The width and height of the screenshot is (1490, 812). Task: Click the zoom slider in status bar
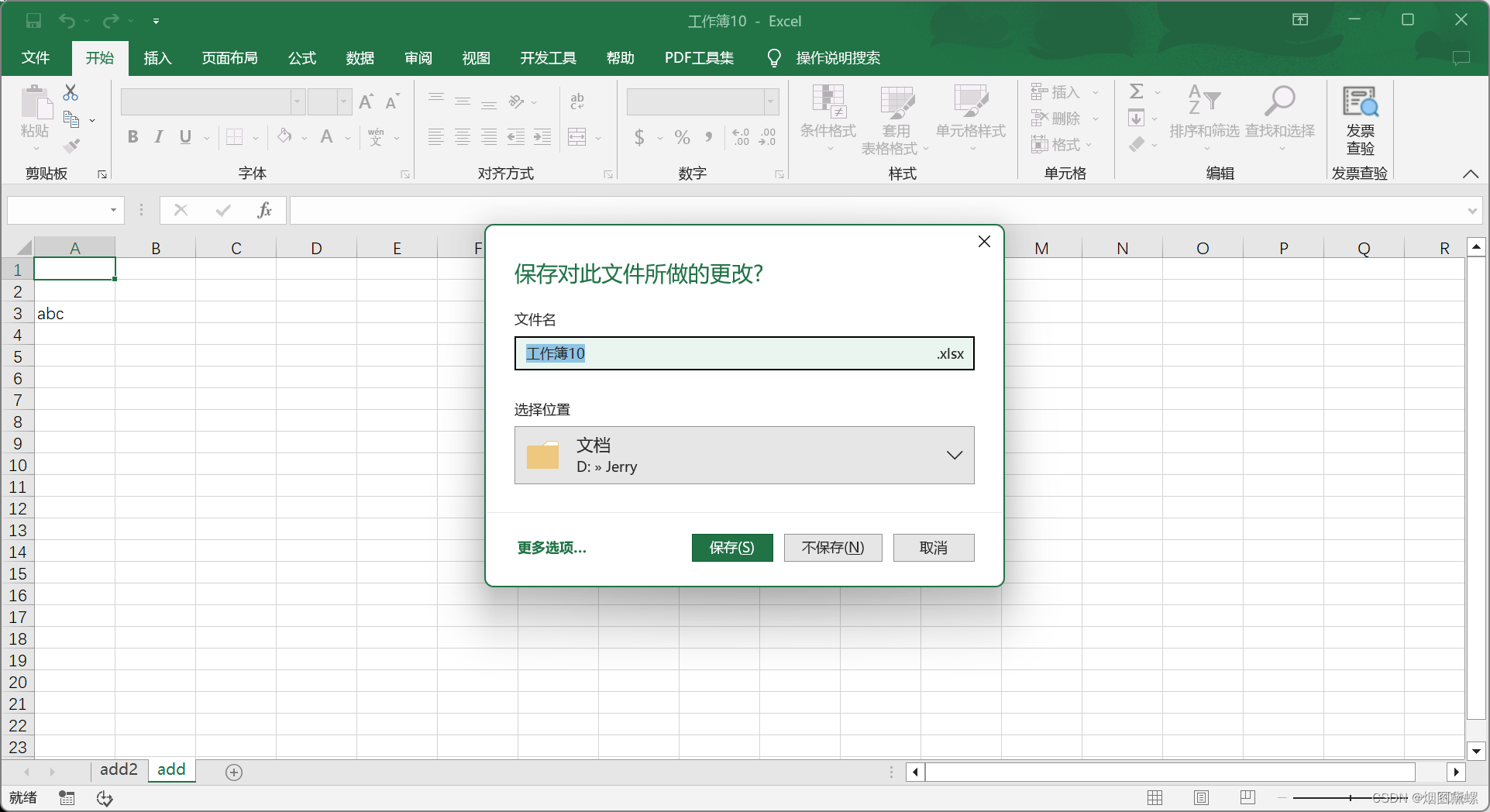[1351, 797]
